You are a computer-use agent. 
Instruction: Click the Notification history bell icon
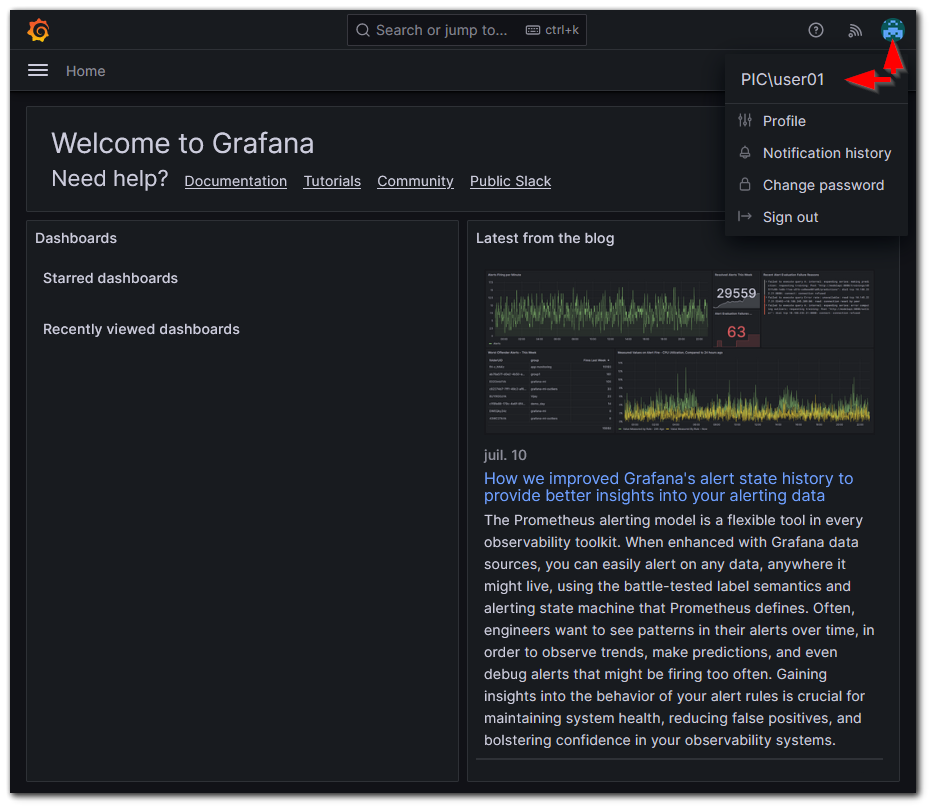745,152
